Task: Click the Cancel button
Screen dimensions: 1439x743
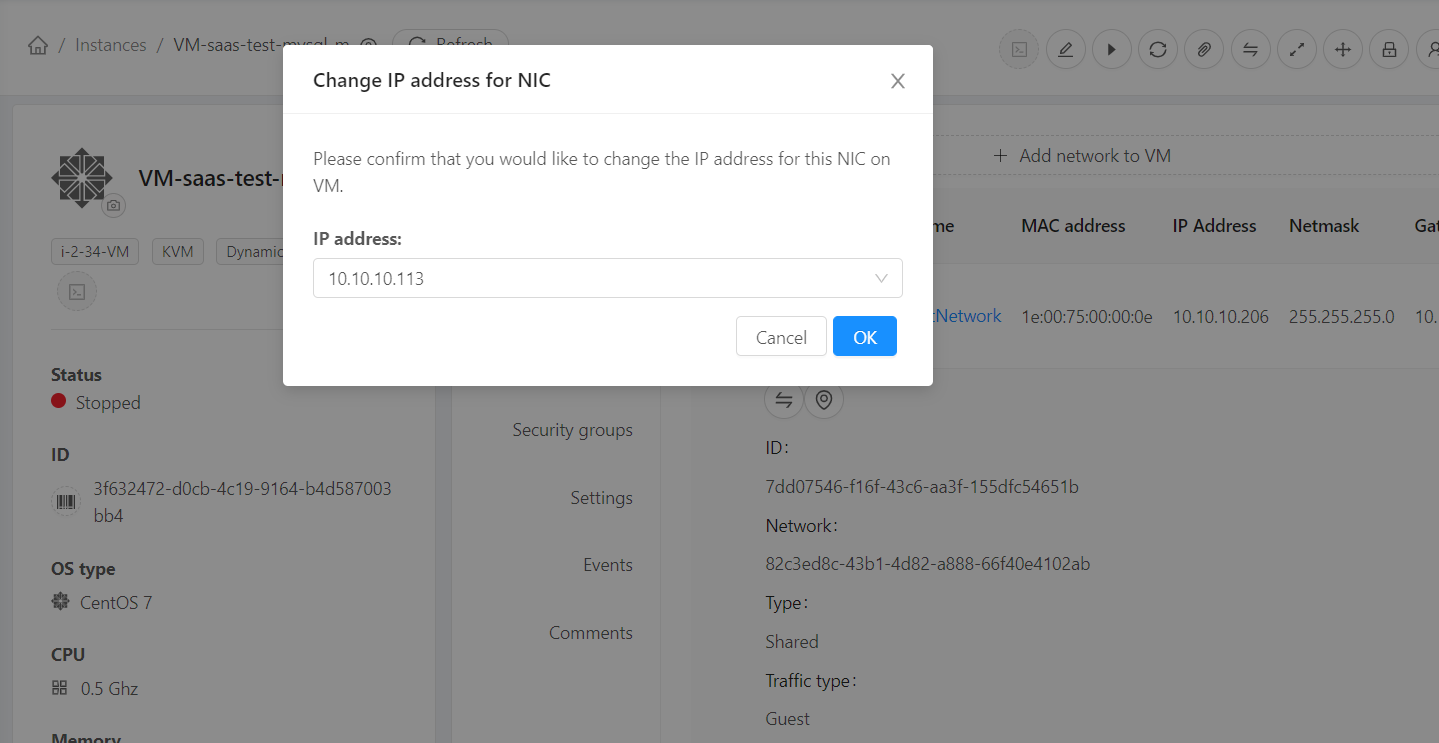Action: click(x=781, y=337)
